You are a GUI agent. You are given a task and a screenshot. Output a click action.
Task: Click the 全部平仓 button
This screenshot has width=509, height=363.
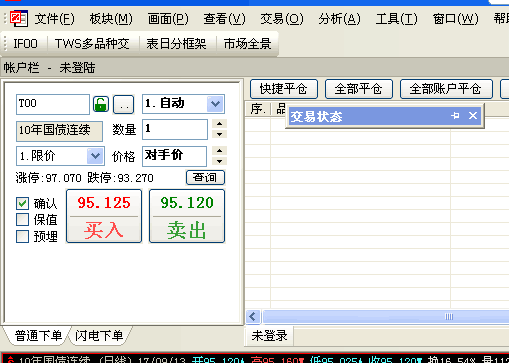tap(359, 89)
